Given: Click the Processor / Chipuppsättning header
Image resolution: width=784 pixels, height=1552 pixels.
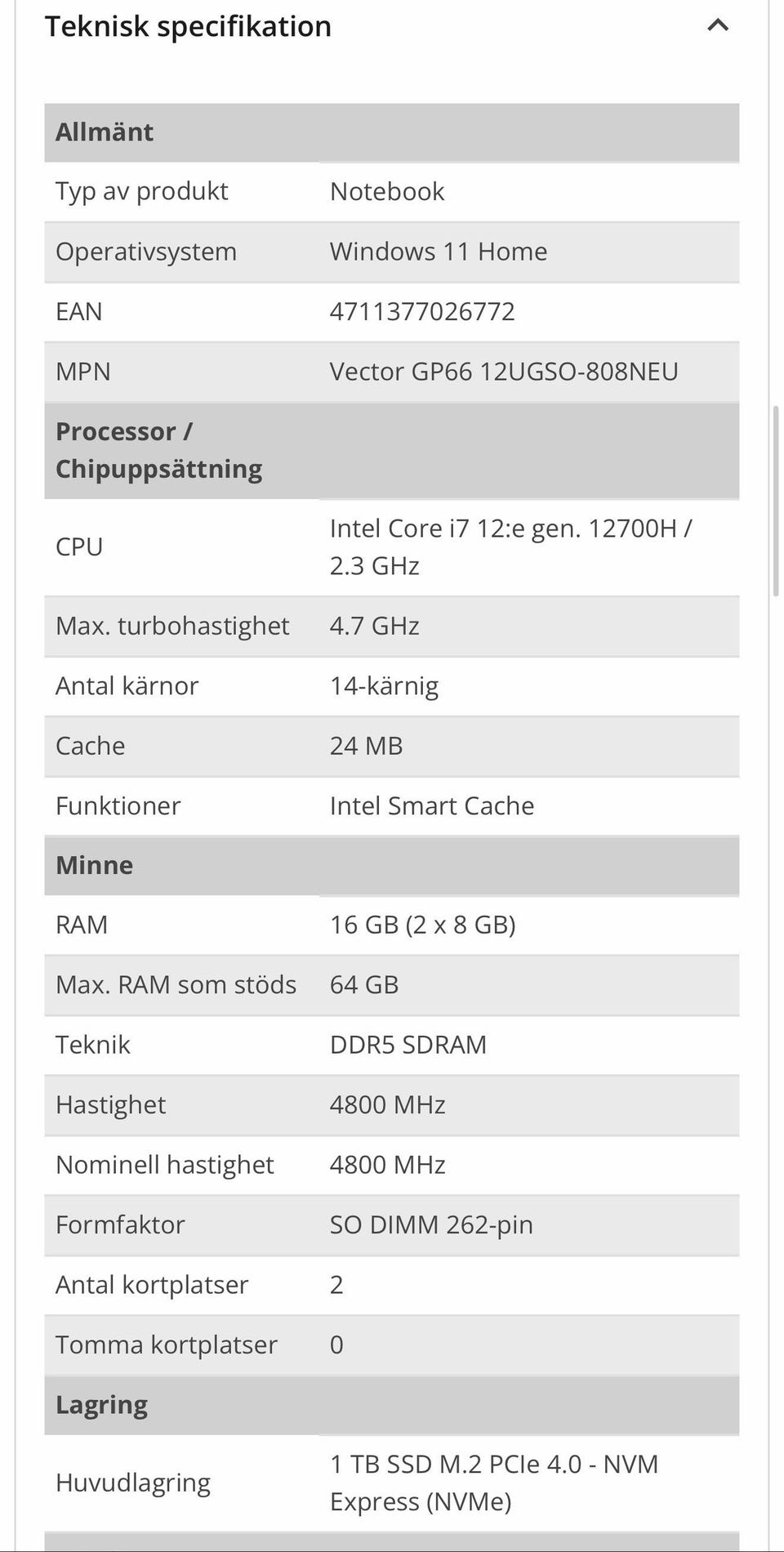Looking at the screenshot, I should click(x=158, y=450).
